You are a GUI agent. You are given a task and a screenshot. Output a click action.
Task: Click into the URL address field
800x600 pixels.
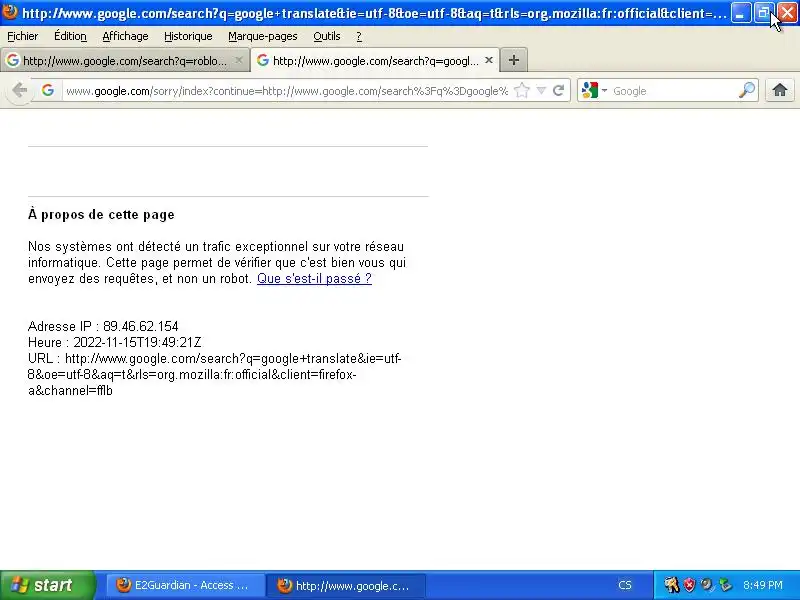click(287, 91)
